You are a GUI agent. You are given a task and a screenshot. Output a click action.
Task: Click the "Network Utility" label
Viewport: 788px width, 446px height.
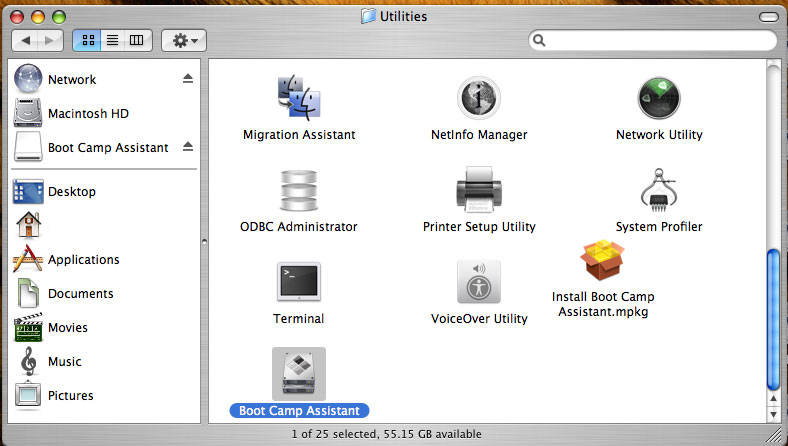(x=659, y=135)
